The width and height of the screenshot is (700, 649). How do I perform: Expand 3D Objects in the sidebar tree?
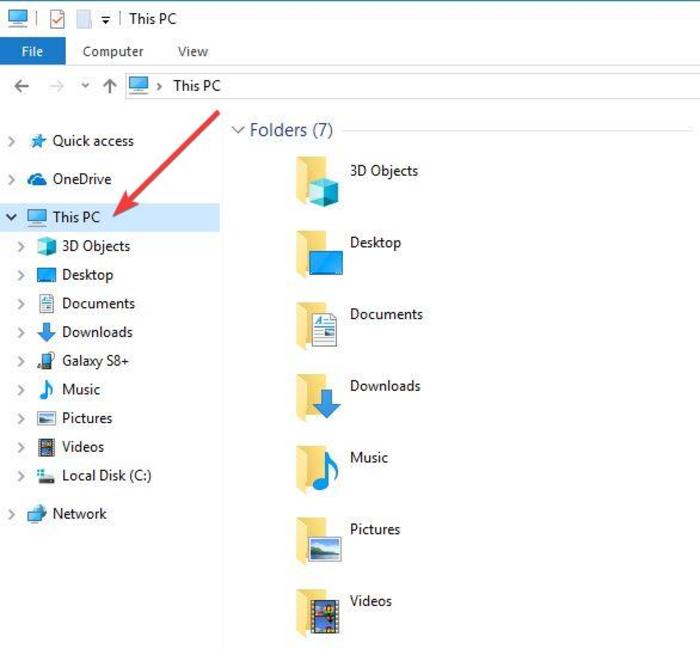pos(21,246)
